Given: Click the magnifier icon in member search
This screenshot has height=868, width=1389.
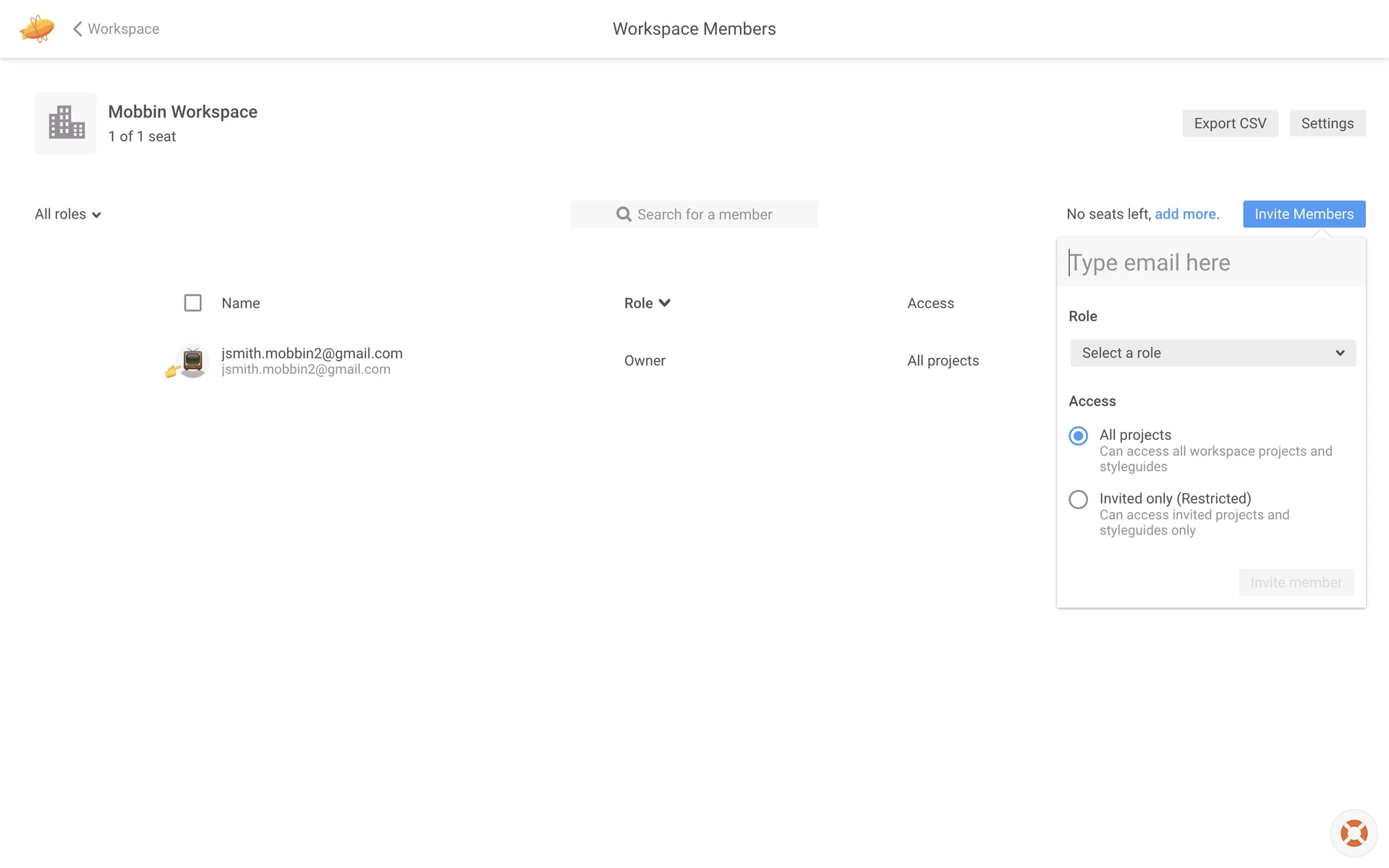Looking at the screenshot, I should tap(624, 214).
